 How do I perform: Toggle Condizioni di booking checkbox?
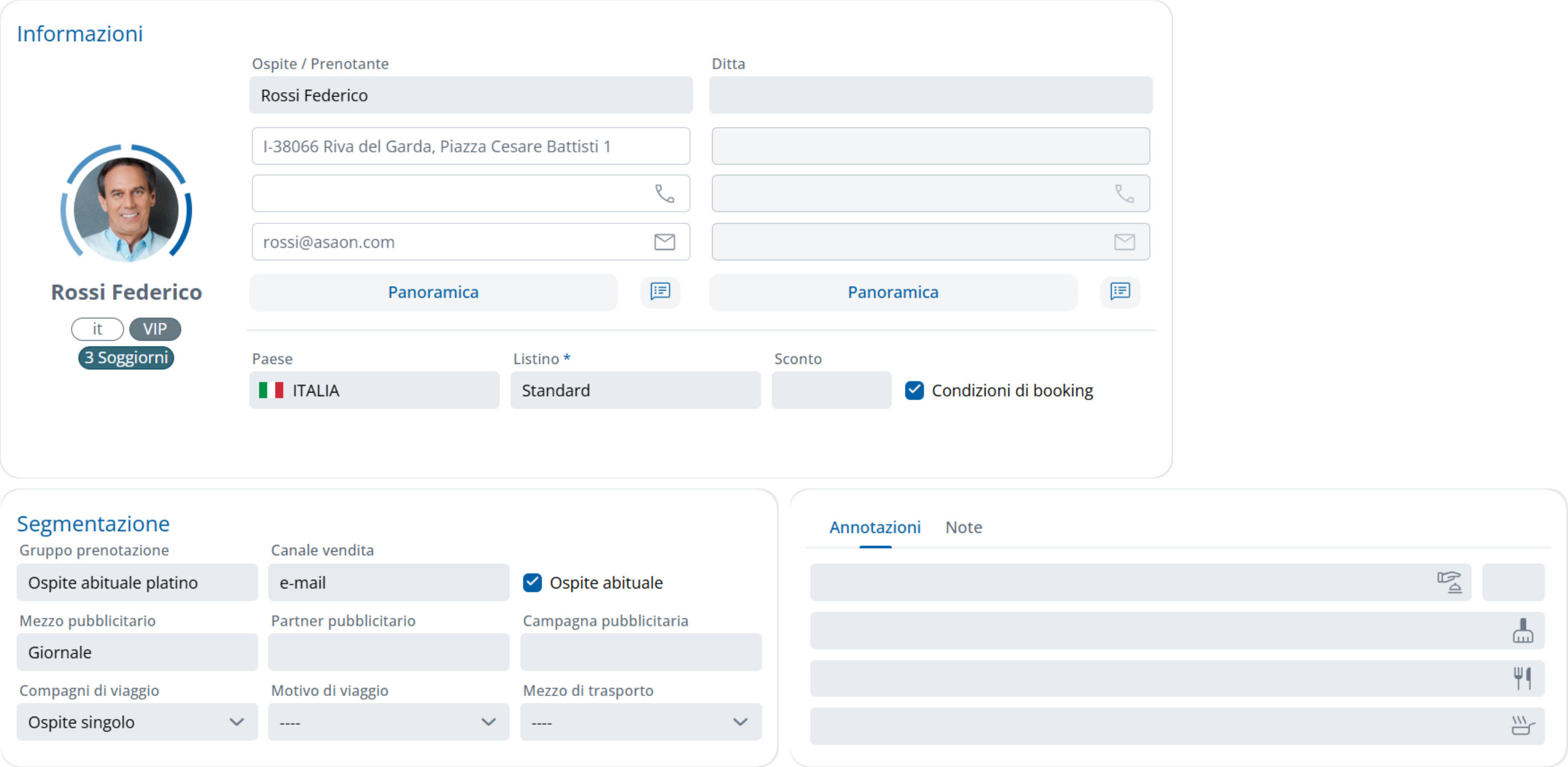click(x=914, y=390)
